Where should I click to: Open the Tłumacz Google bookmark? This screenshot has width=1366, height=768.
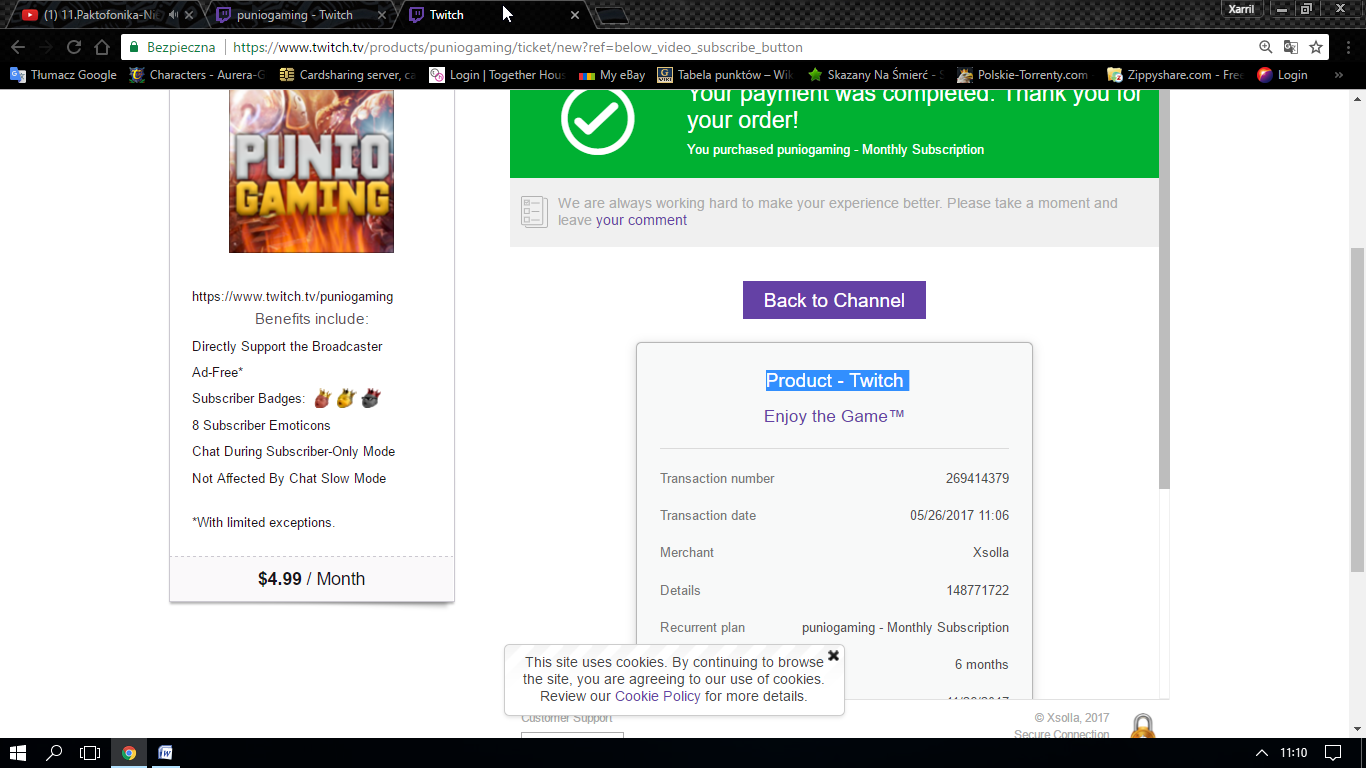(x=63, y=74)
